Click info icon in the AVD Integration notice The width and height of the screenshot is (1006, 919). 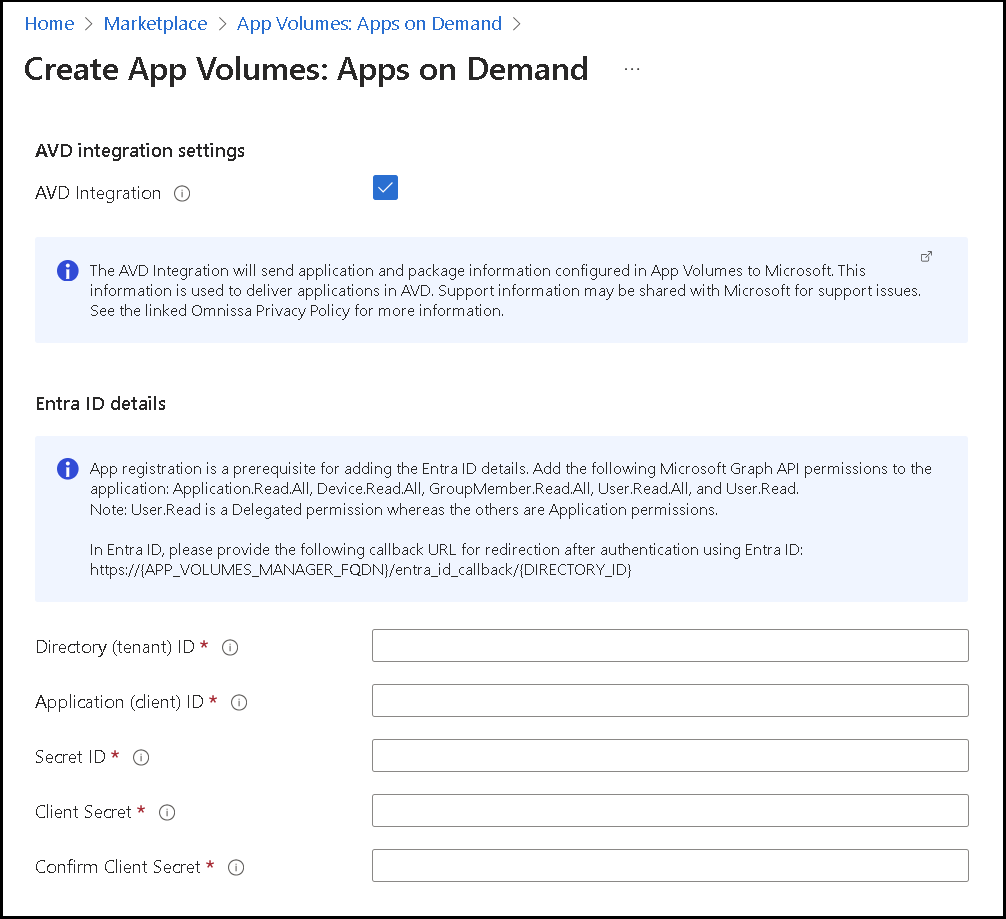(x=67, y=271)
